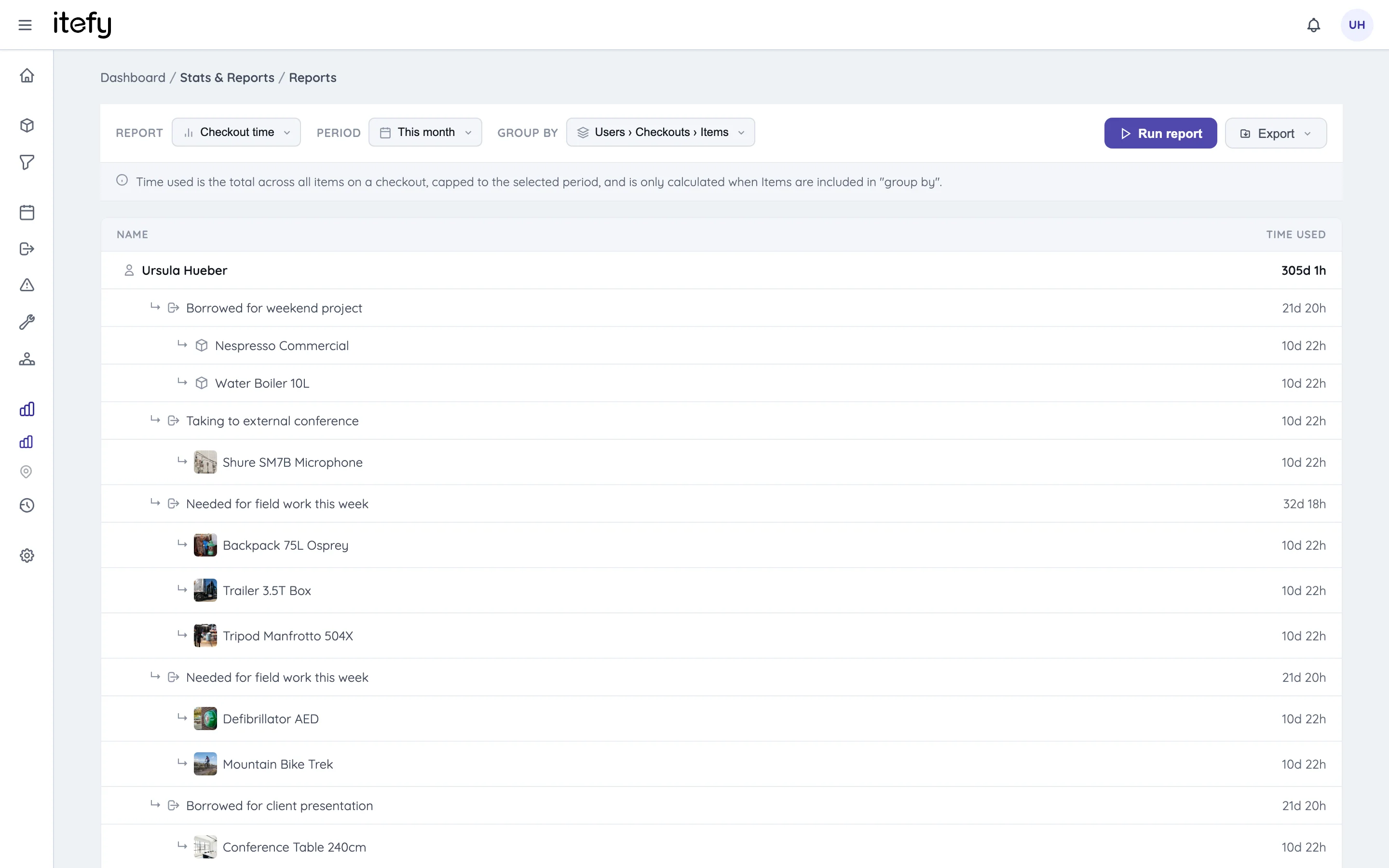Click Borrowed for client presentation text
Screen dimensions: 1389x868
(x=280, y=806)
